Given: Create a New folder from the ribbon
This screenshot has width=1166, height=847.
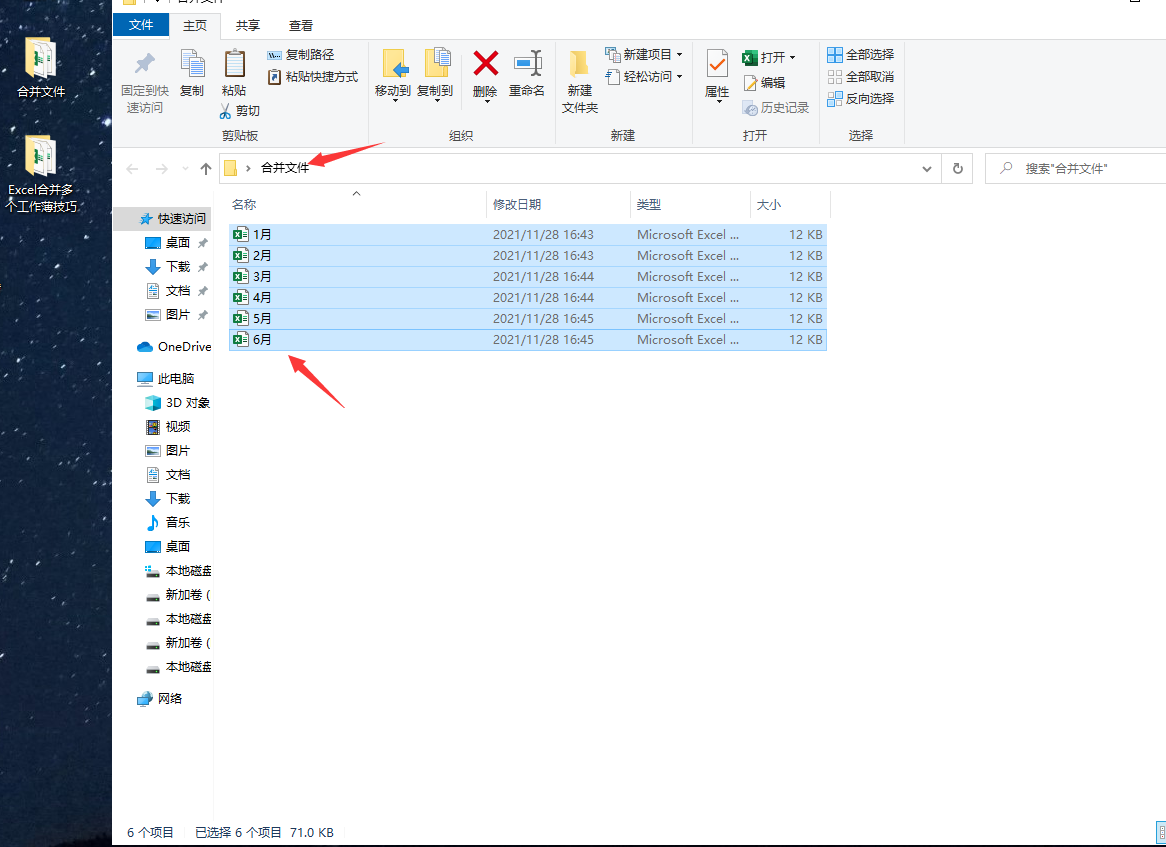Looking at the screenshot, I should pos(580,82).
